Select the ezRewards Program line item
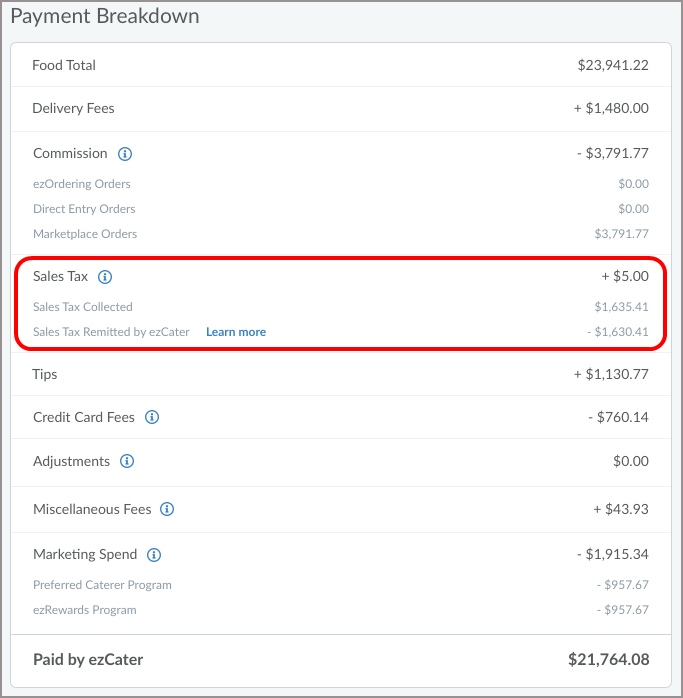Viewport: 683px width, 698px height. [85, 610]
